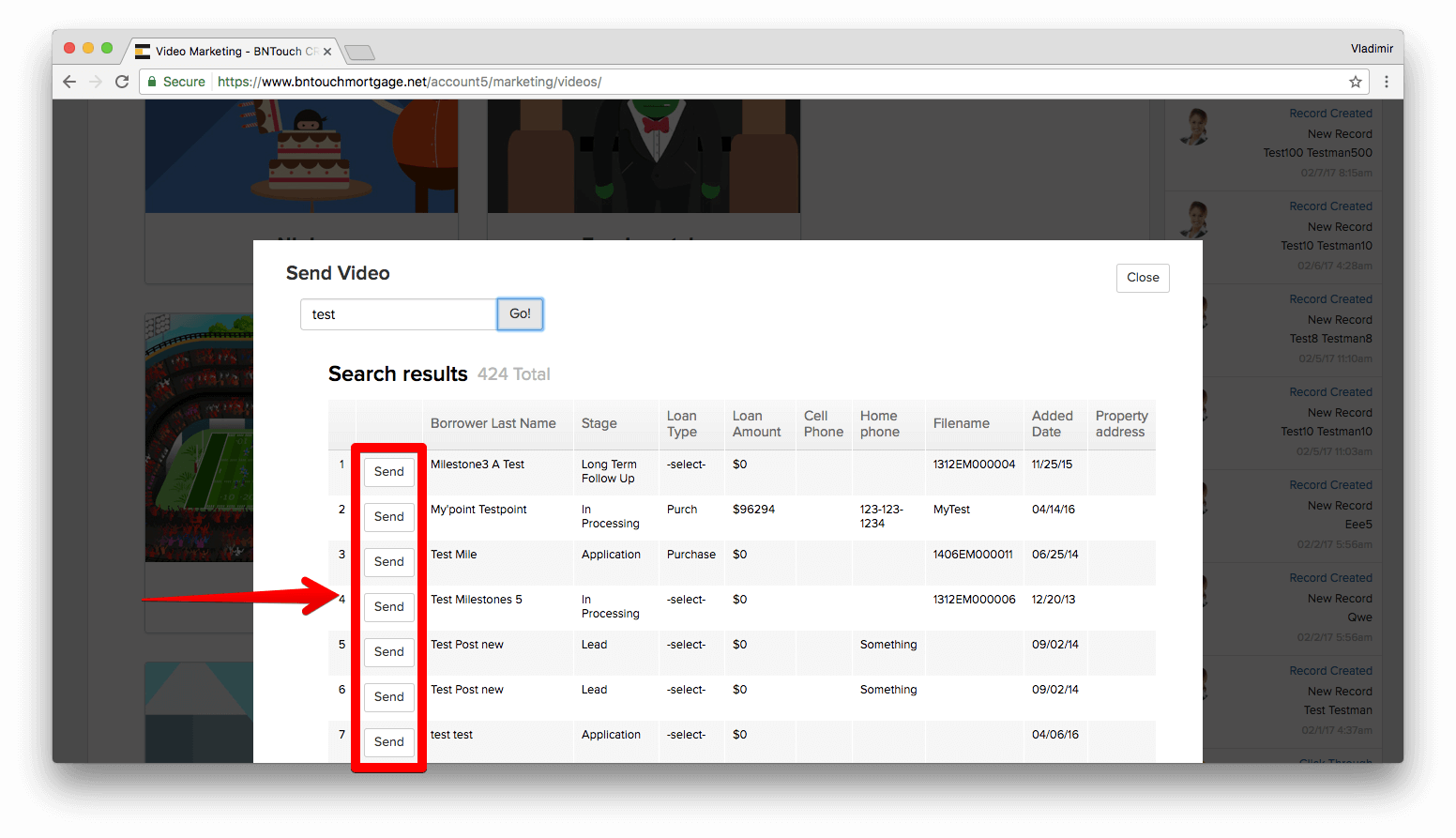Close the Send Video dialog
This screenshot has height=838, width=1456.
point(1142,278)
